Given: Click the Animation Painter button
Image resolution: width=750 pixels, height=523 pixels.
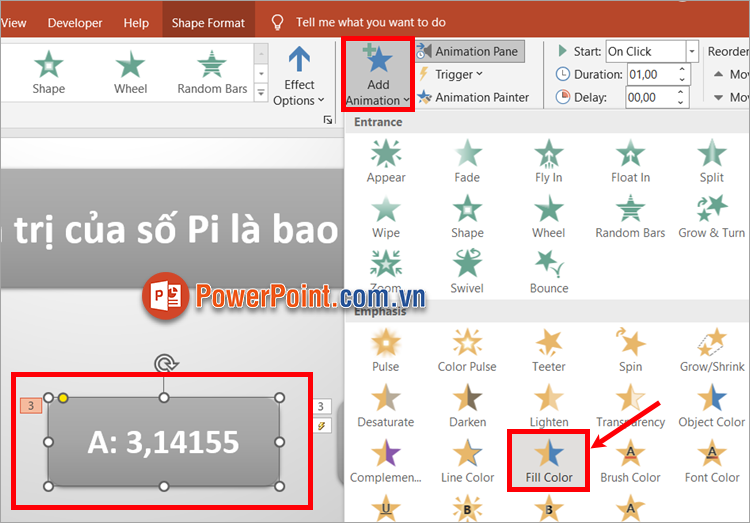Looking at the screenshot, I should click(x=473, y=97).
